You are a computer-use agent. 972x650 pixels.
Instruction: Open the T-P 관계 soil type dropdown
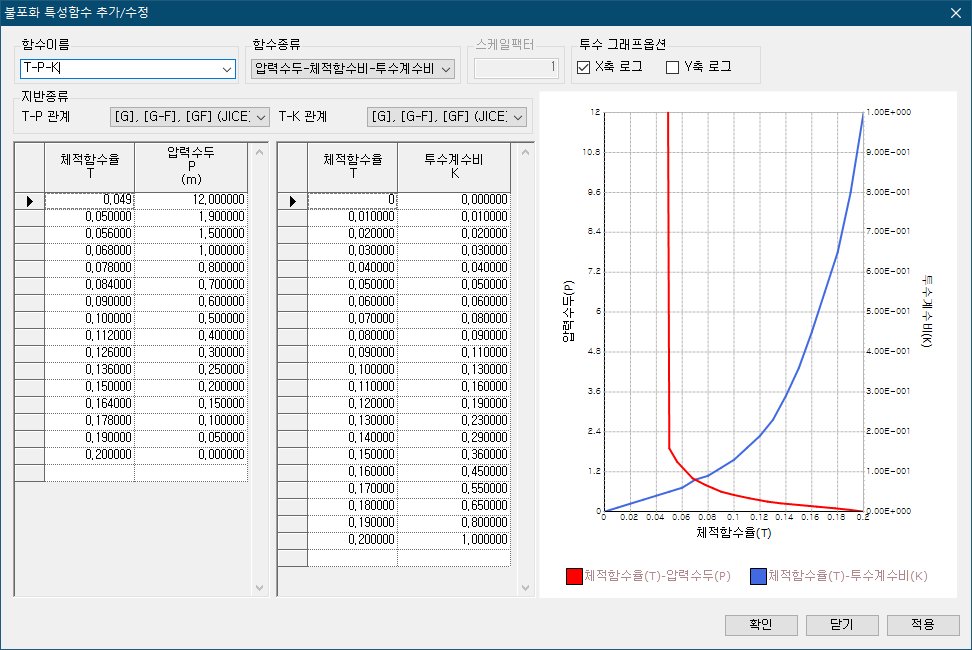coord(261,118)
